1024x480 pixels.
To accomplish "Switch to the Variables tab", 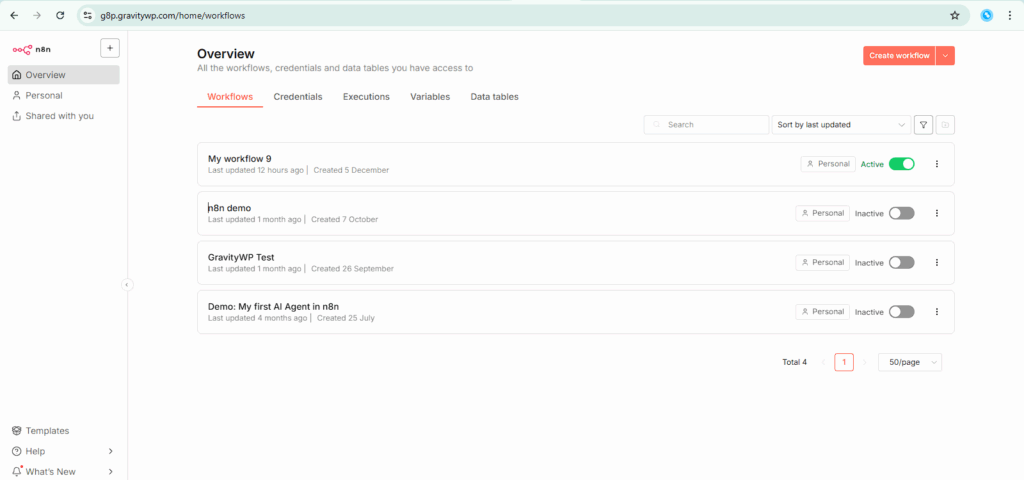I will [430, 97].
